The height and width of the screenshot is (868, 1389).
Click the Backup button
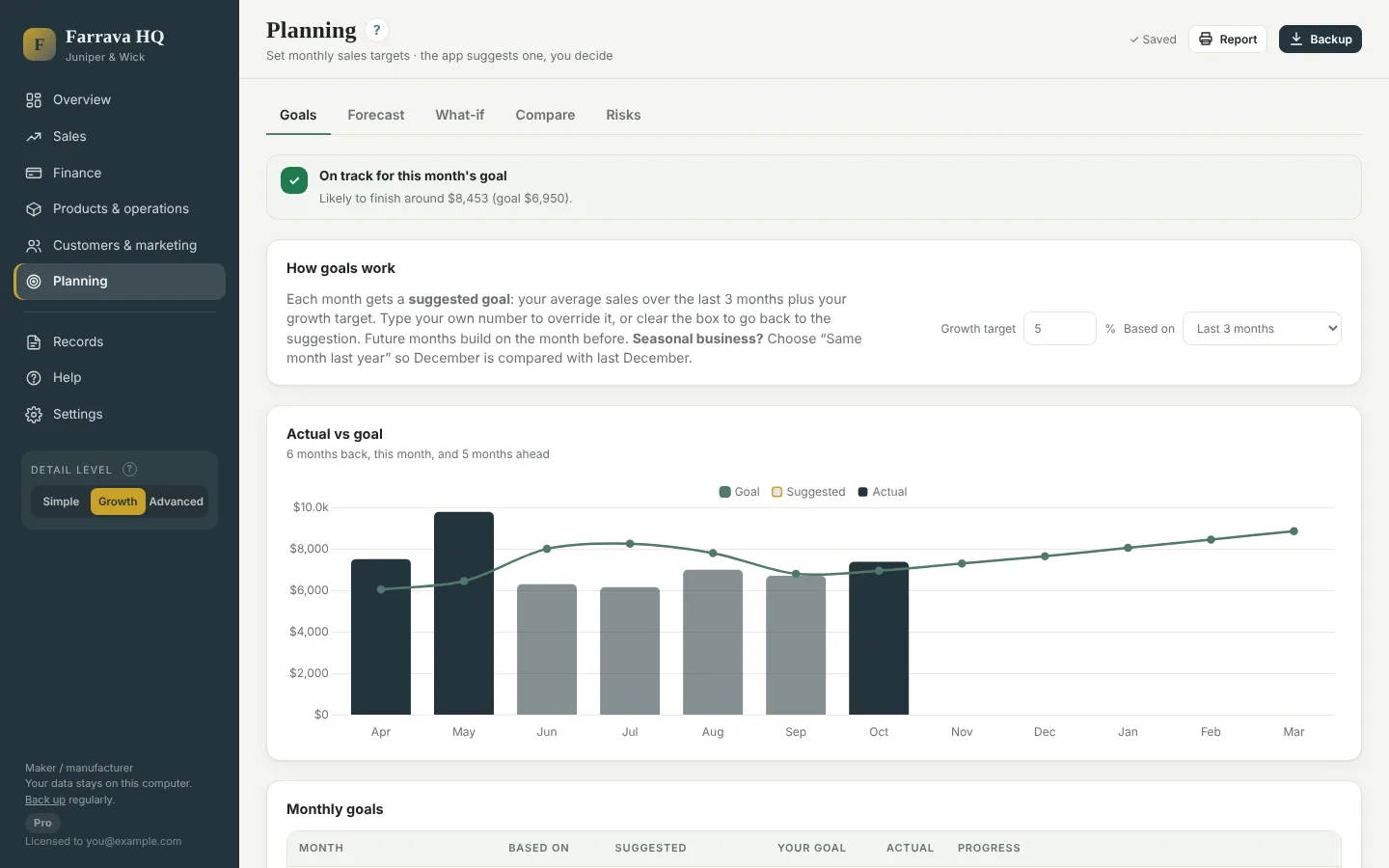pos(1321,40)
